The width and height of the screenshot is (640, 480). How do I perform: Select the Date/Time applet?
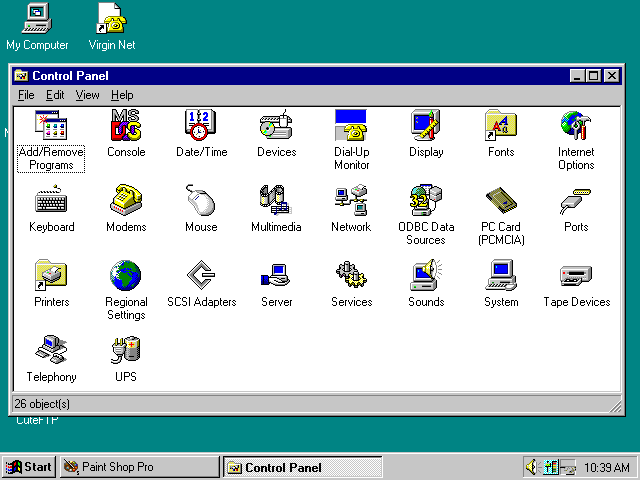pos(200,125)
